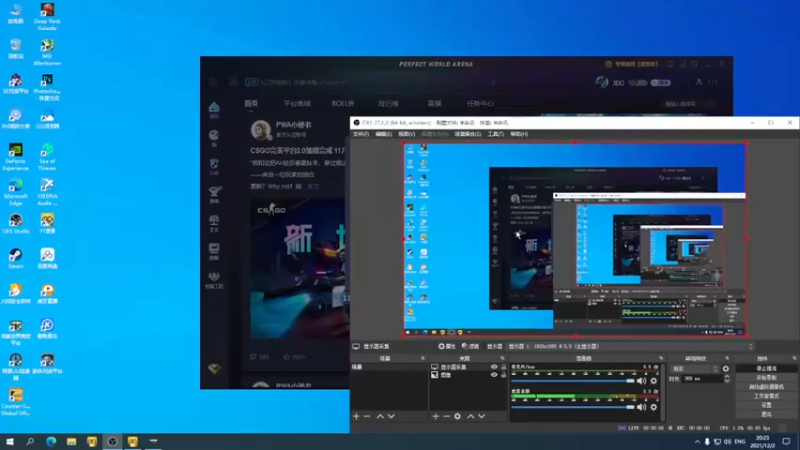This screenshot has height=450, width=800.
Task: Open the 滤镜 filters button in OBS
Action: [x=470, y=346]
